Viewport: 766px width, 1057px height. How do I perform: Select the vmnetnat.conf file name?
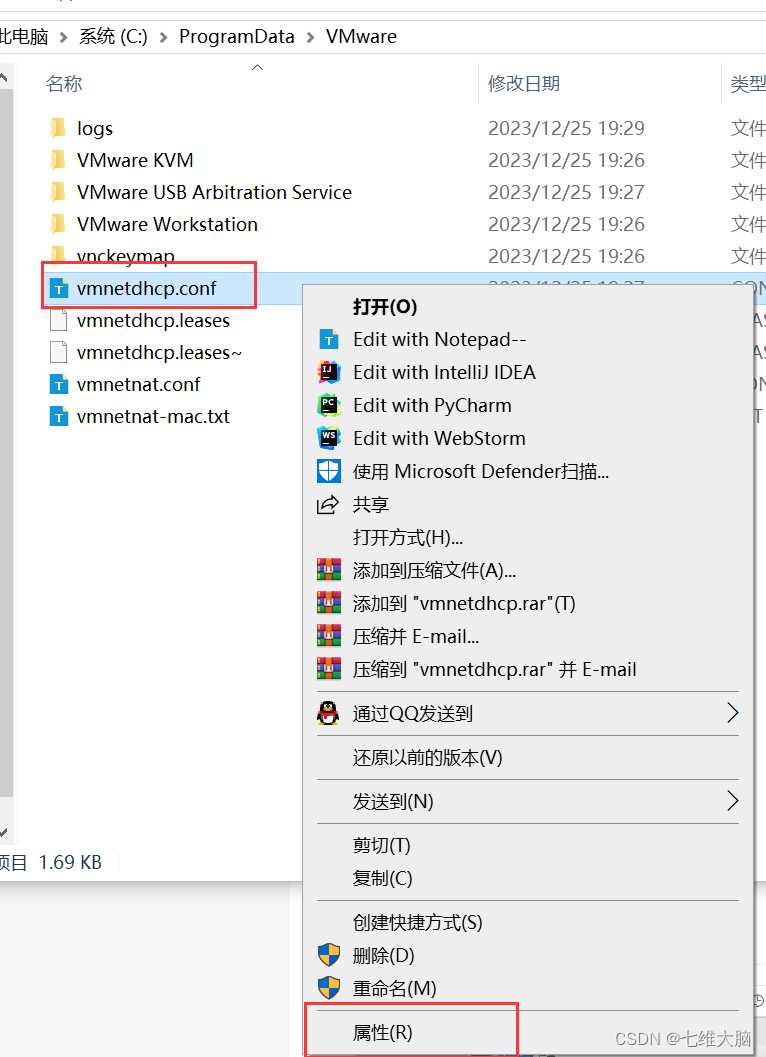[138, 384]
